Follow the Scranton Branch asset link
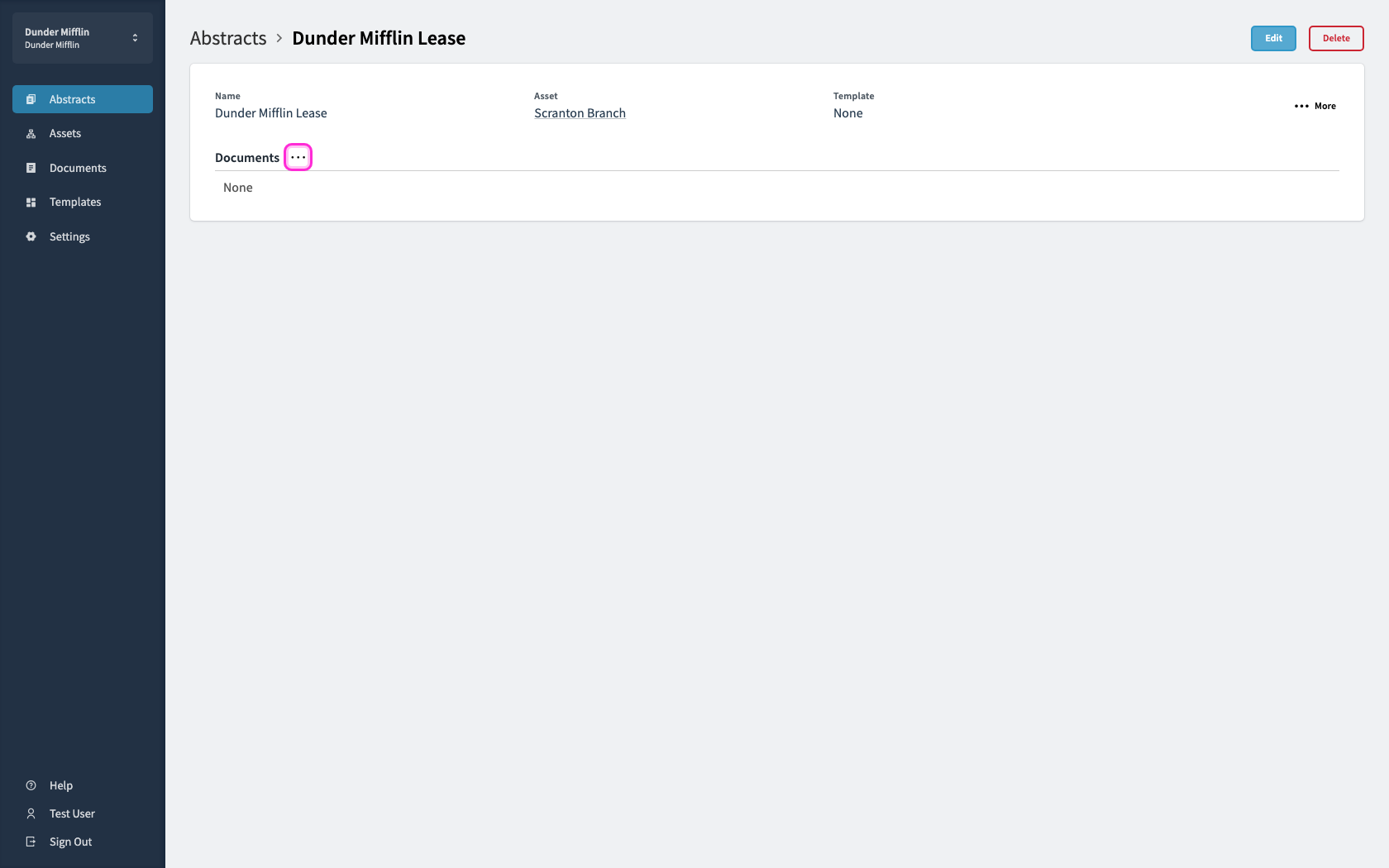The height and width of the screenshot is (868, 1389). [x=580, y=113]
